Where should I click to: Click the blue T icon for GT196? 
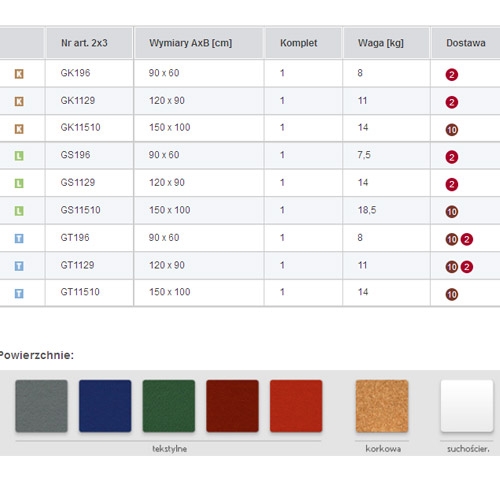(19, 238)
